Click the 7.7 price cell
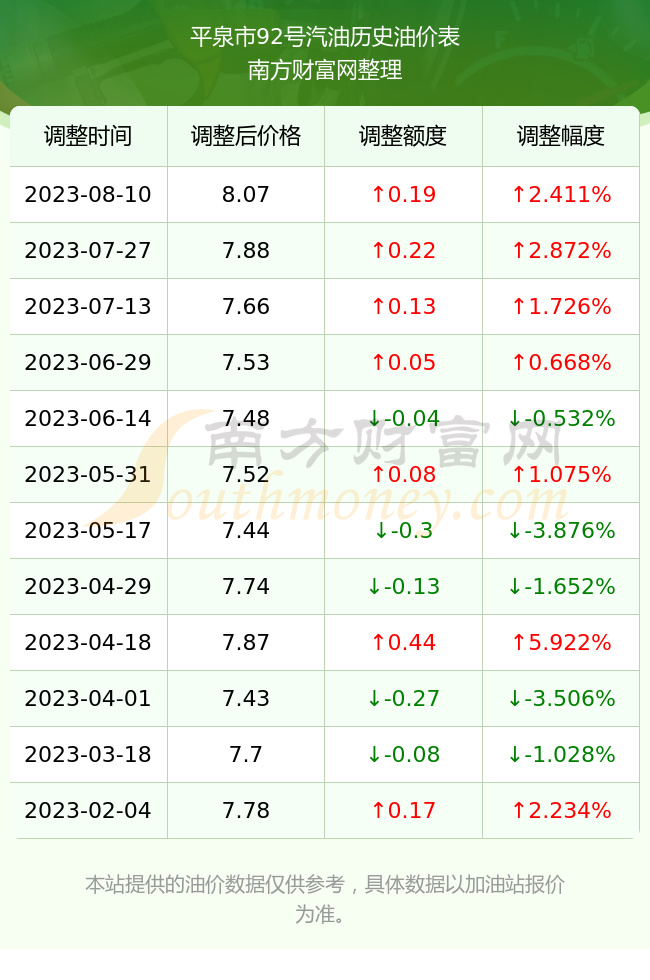650x980 pixels. (x=246, y=754)
